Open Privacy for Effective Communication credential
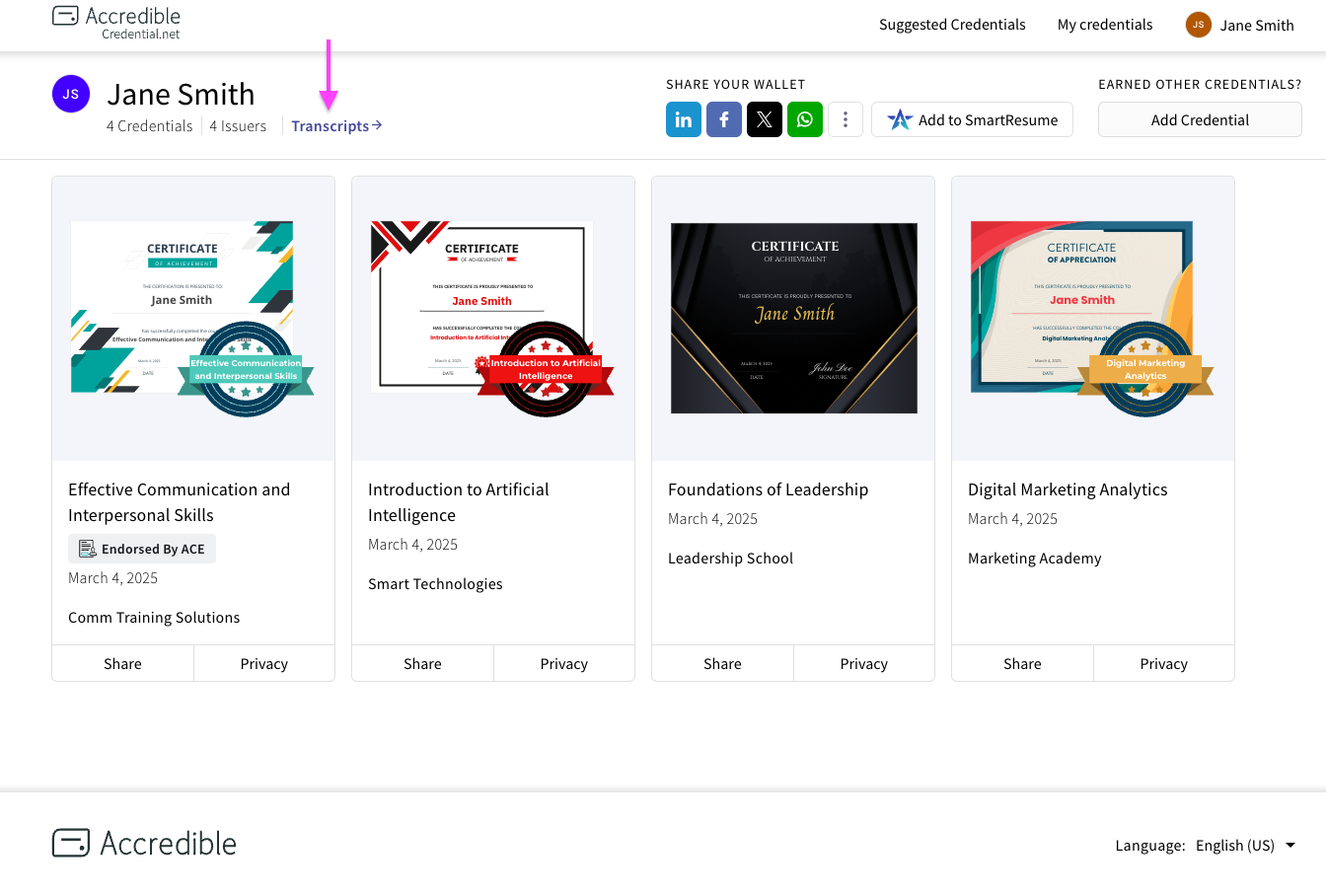 click(264, 663)
